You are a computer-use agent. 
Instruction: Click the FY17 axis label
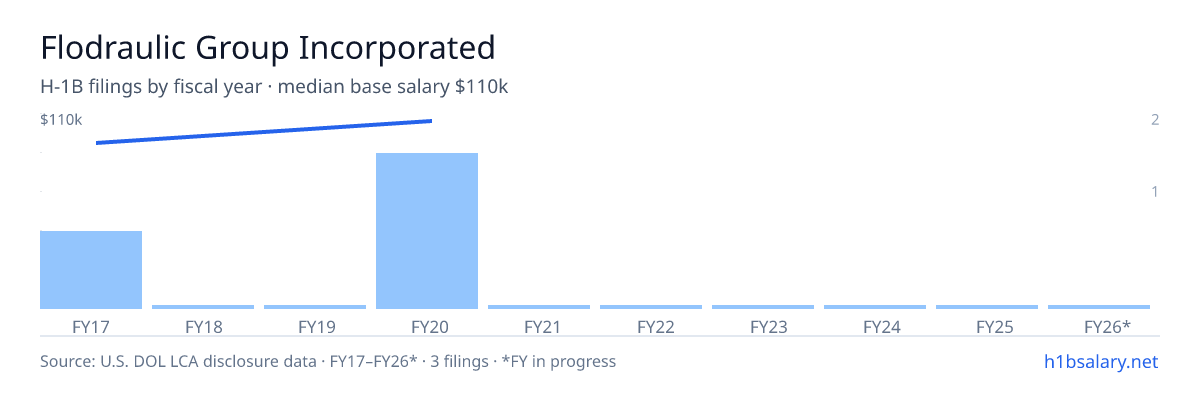pyautogui.click(x=91, y=326)
